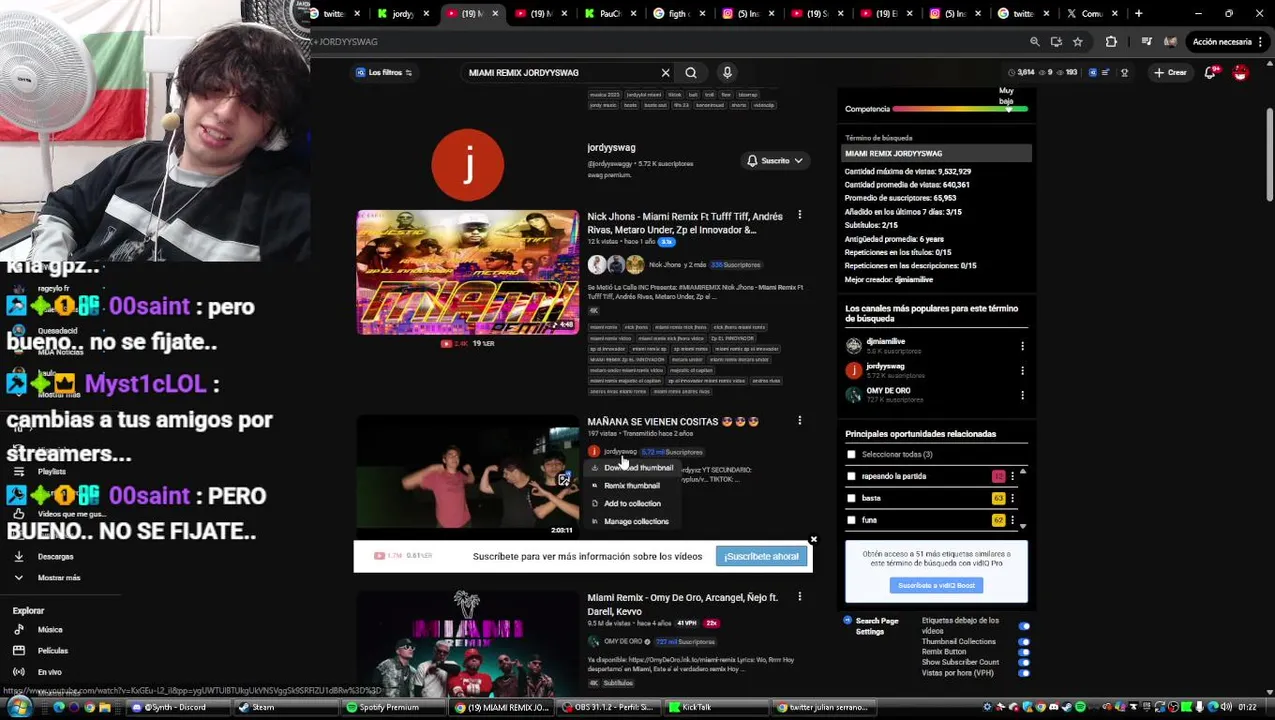Check the 'rapeando la partida' checkbox
1275x720 pixels.
pyautogui.click(x=851, y=477)
